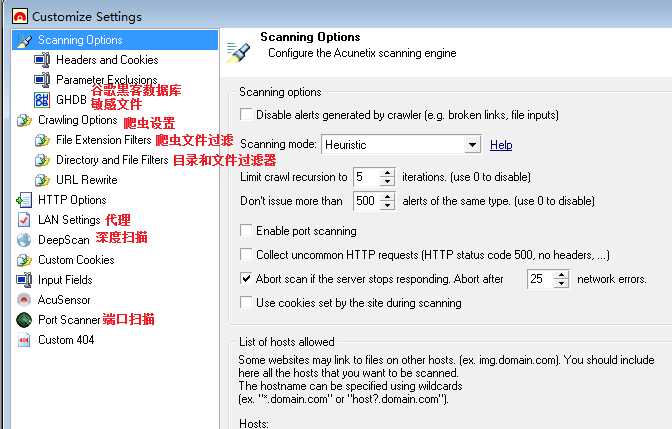This screenshot has width=672, height=429.
Task: Click the HTTP Options icon
Action: (24, 200)
